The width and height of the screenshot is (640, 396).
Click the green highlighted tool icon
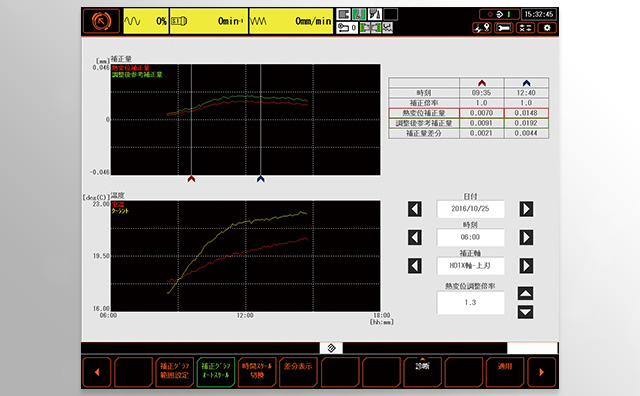click(359, 14)
